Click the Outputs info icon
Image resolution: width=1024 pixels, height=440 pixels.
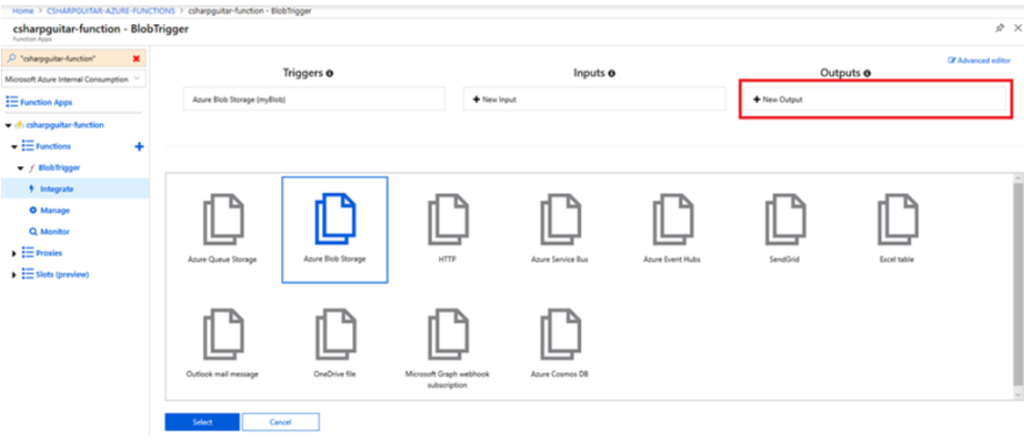[x=867, y=74]
